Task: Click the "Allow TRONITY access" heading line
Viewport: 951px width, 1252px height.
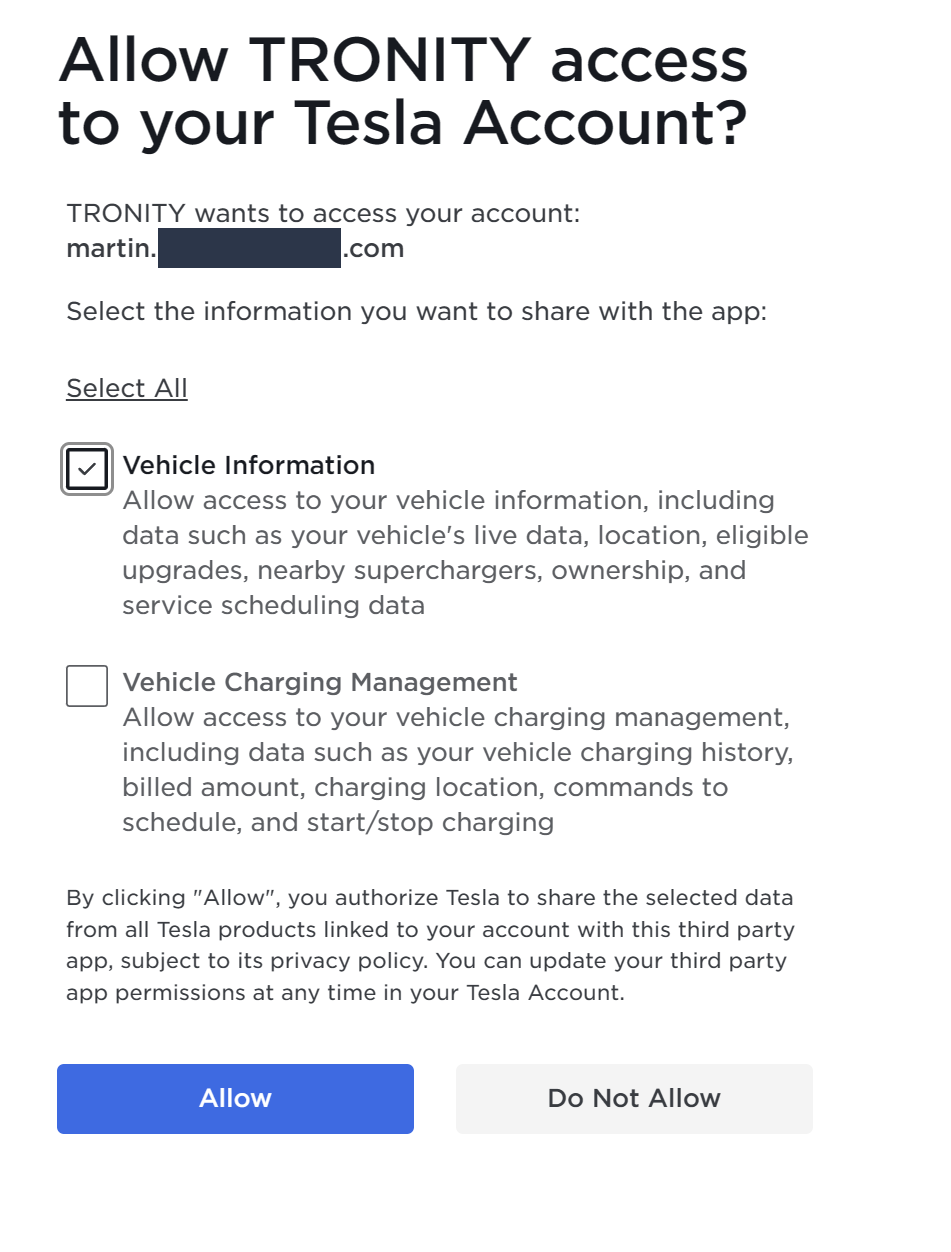Action: click(x=403, y=60)
